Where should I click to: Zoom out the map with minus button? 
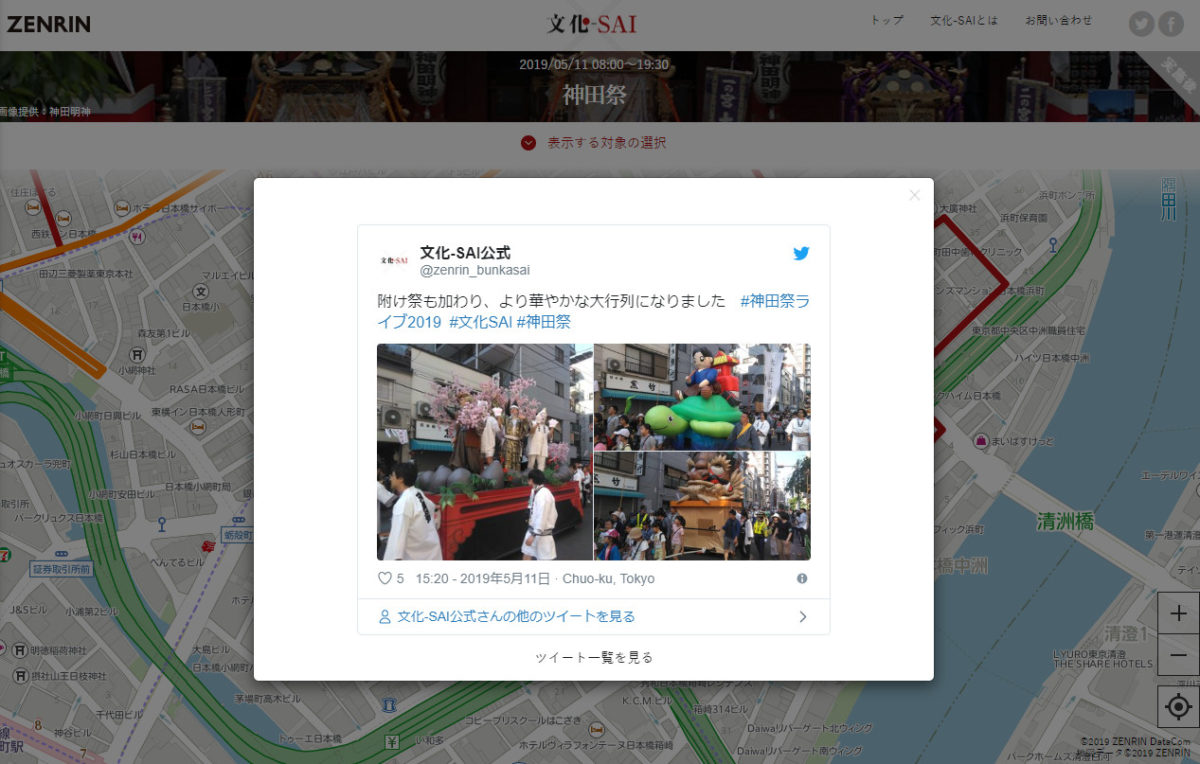[x=1178, y=655]
